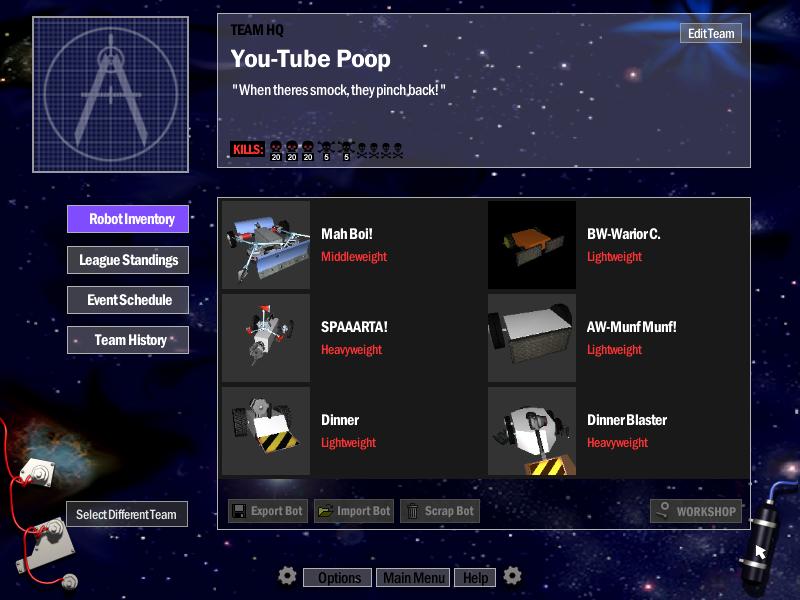The image size is (800, 600).
Task: Enter the WORKSHOP
Action: [696, 511]
